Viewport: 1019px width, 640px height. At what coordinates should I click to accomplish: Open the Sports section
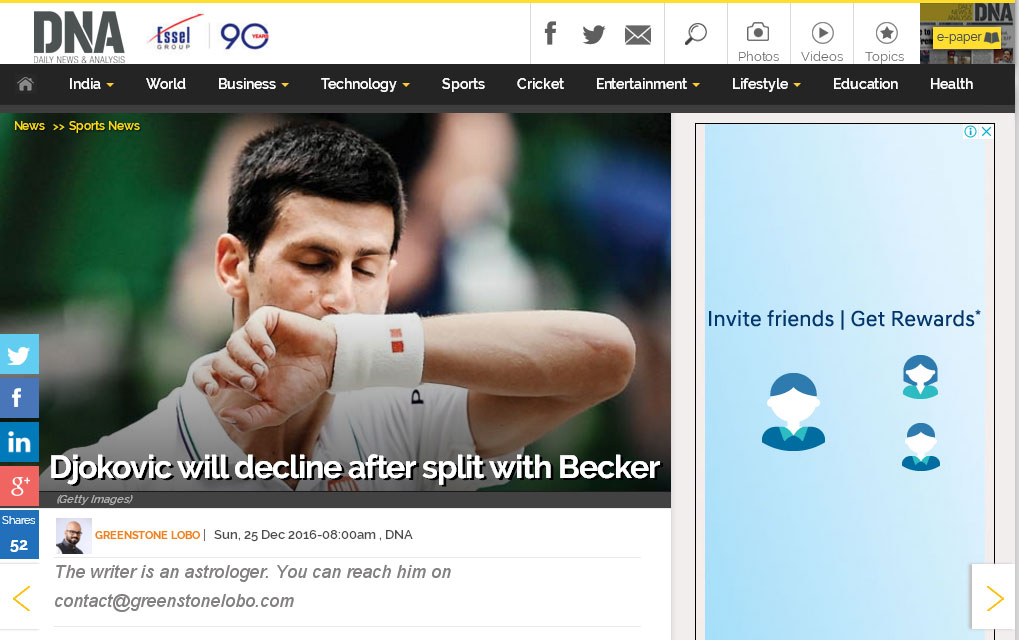pyautogui.click(x=463, y=84)
